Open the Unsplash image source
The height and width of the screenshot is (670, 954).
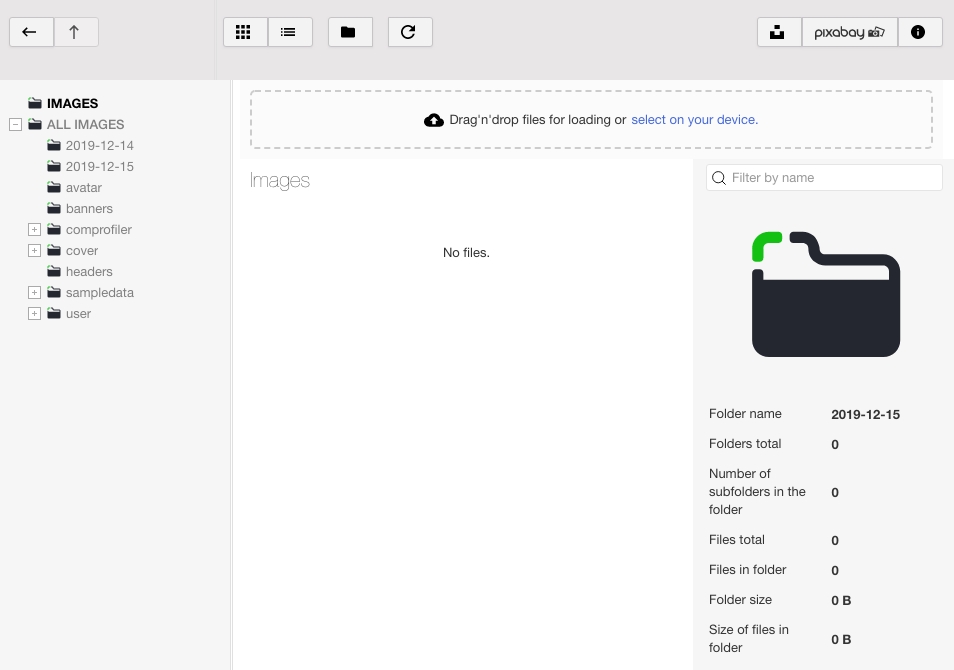778,32
